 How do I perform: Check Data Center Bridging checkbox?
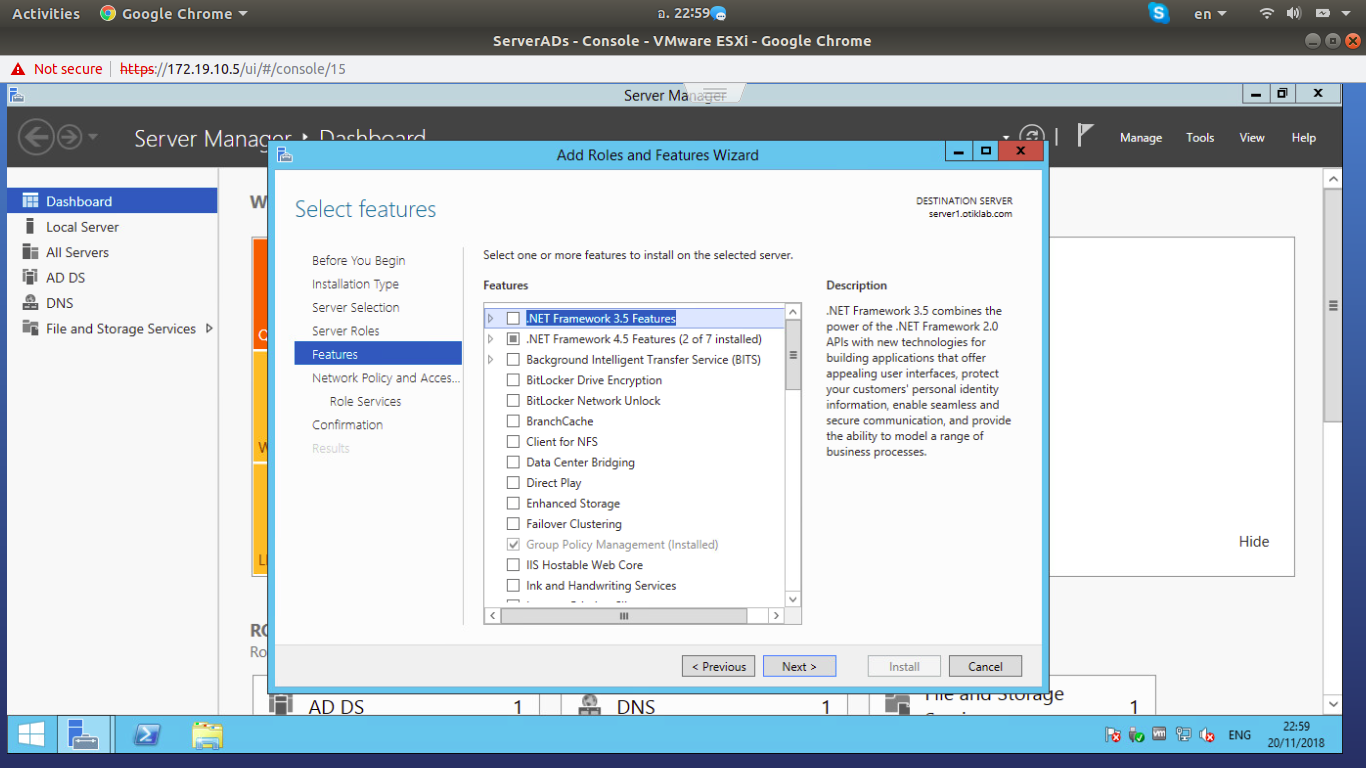pos(513,462)
